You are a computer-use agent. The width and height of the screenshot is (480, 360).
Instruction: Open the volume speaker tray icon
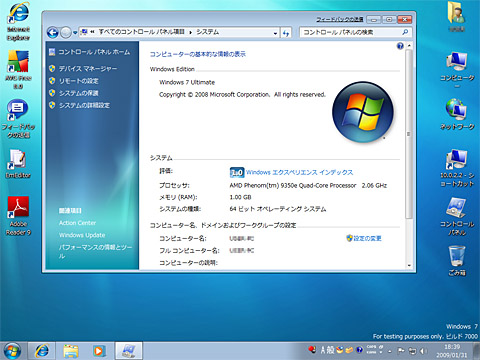click(423, 351)
